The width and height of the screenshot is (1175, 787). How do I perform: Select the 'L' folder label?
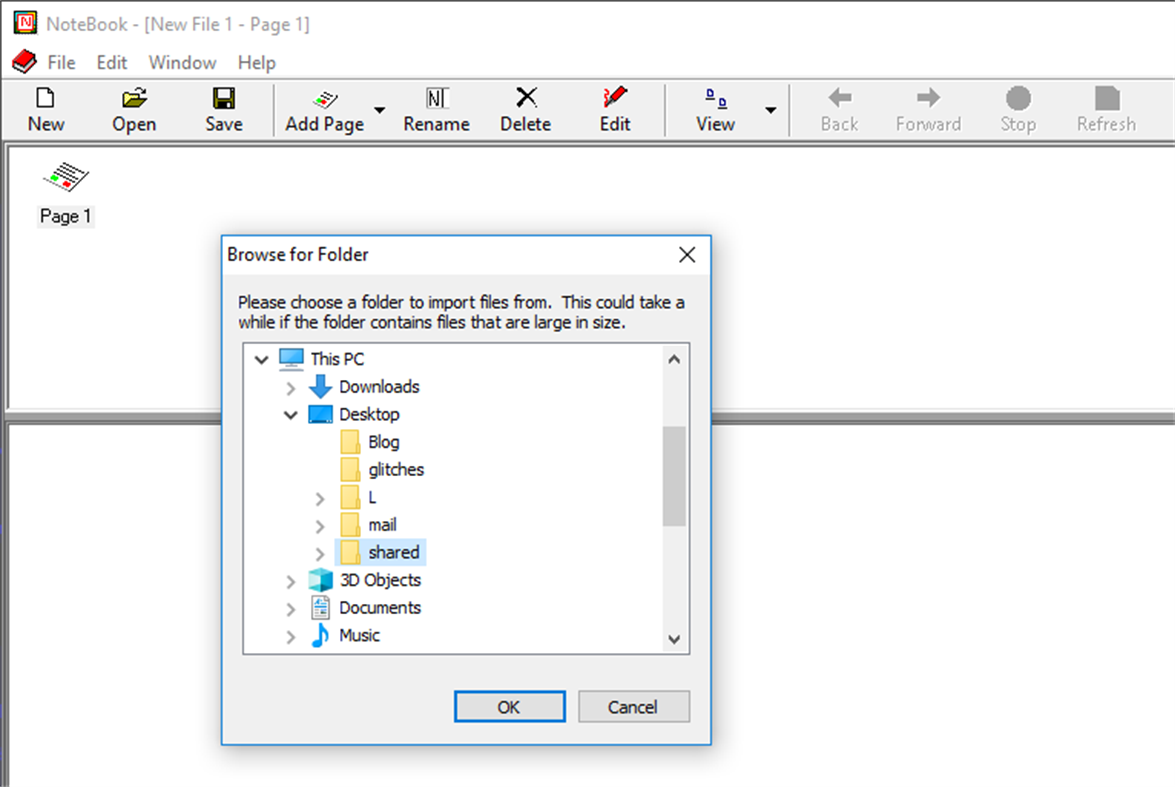point(372,498)
